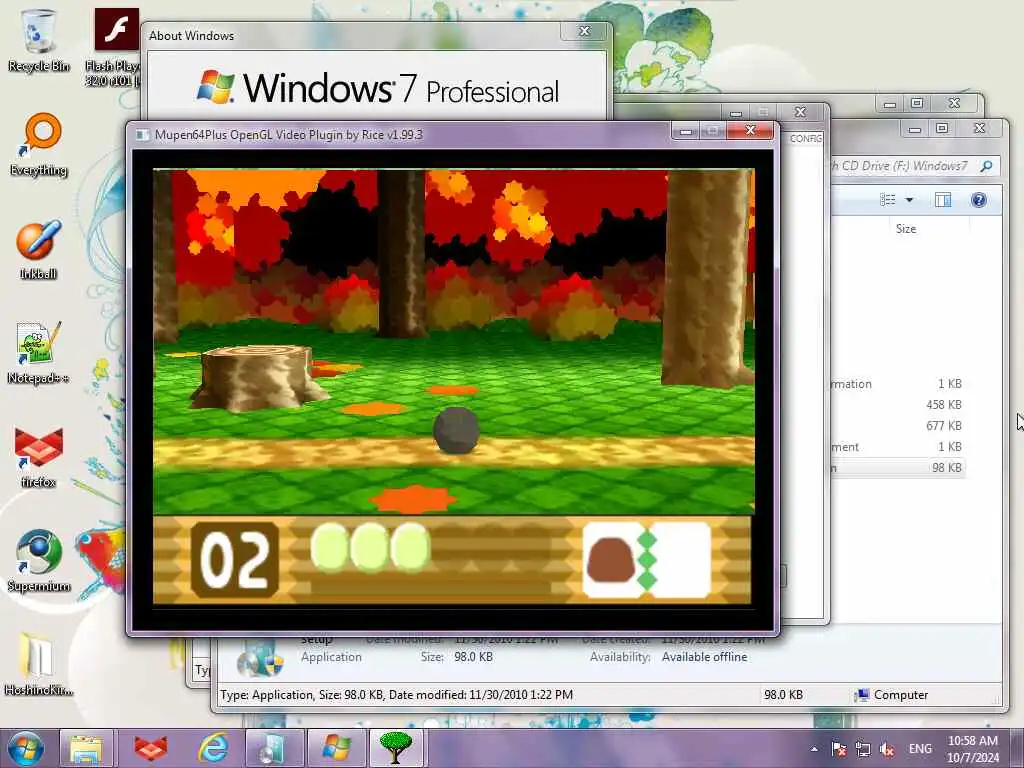Select the file row showing 458 KB
This screenshot has width=1024, height=768.
click(x=899, y=405)
